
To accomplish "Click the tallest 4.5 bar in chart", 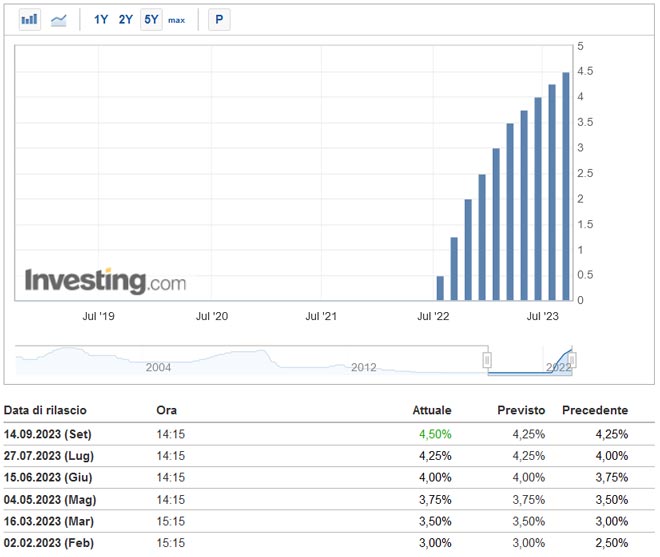I will (x=566, y=186).
